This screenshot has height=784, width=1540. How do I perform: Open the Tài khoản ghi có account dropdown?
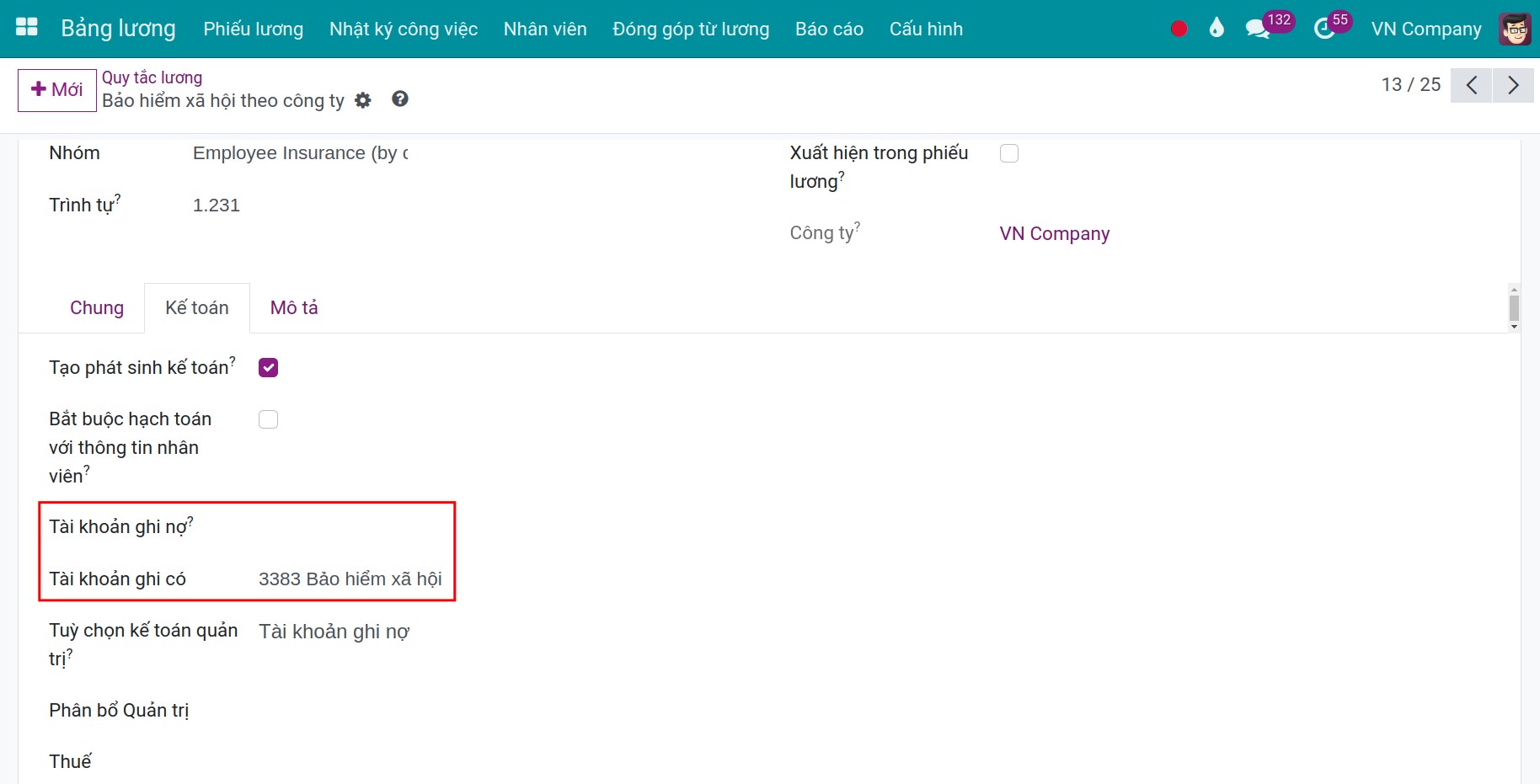coord(350,579)
